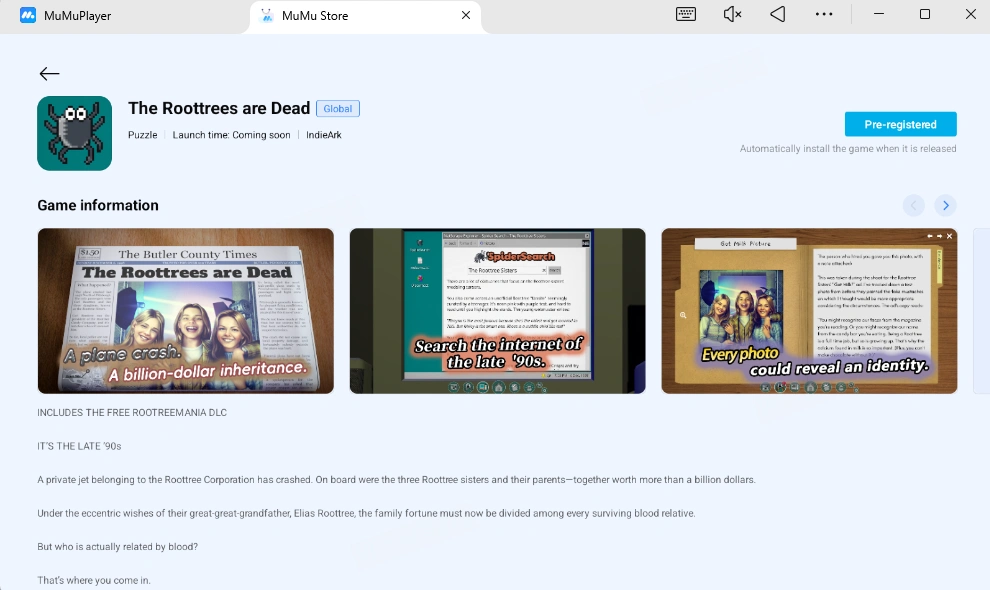Viewport: 990px width, 590px height.
Task: Click the MuMuPlayer logo icon
Action: coord(28,15)
